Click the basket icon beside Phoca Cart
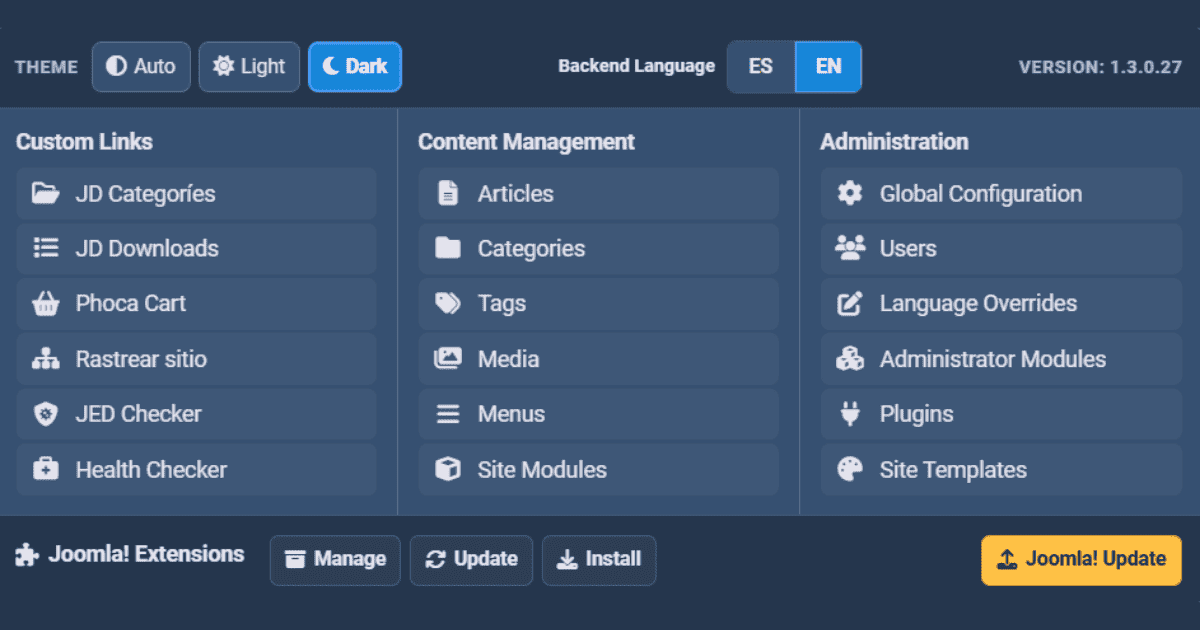This screenshot has width=1200, height=630. click(x=46, y=304)
